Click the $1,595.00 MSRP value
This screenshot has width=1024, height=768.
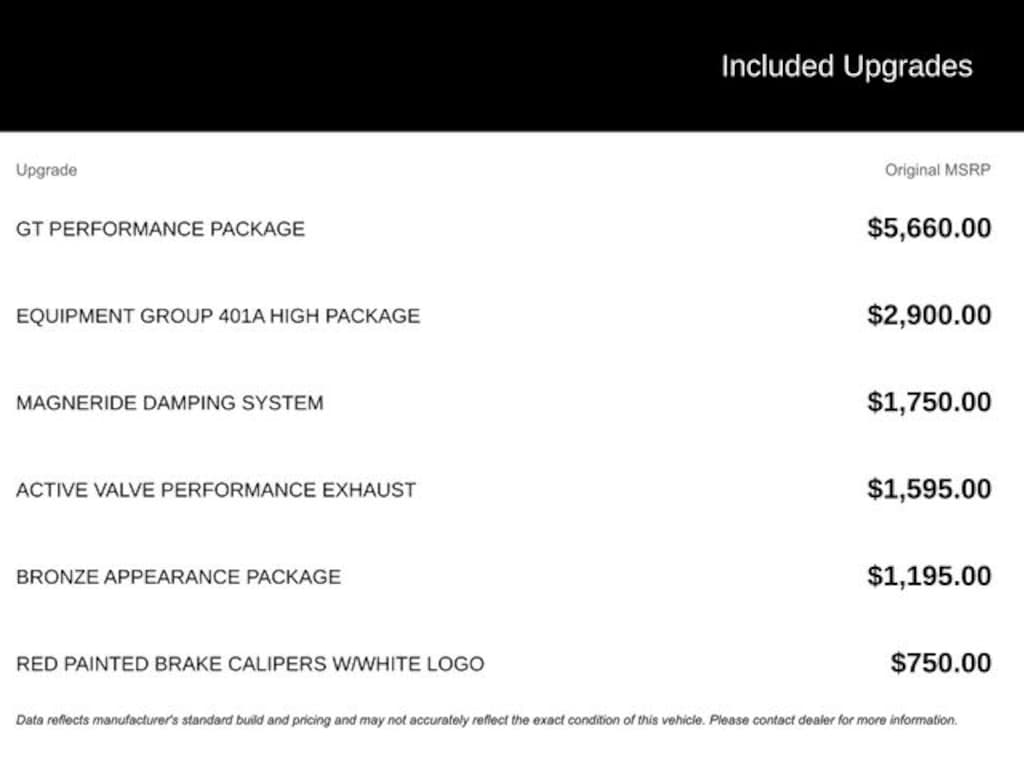point(929,489)
